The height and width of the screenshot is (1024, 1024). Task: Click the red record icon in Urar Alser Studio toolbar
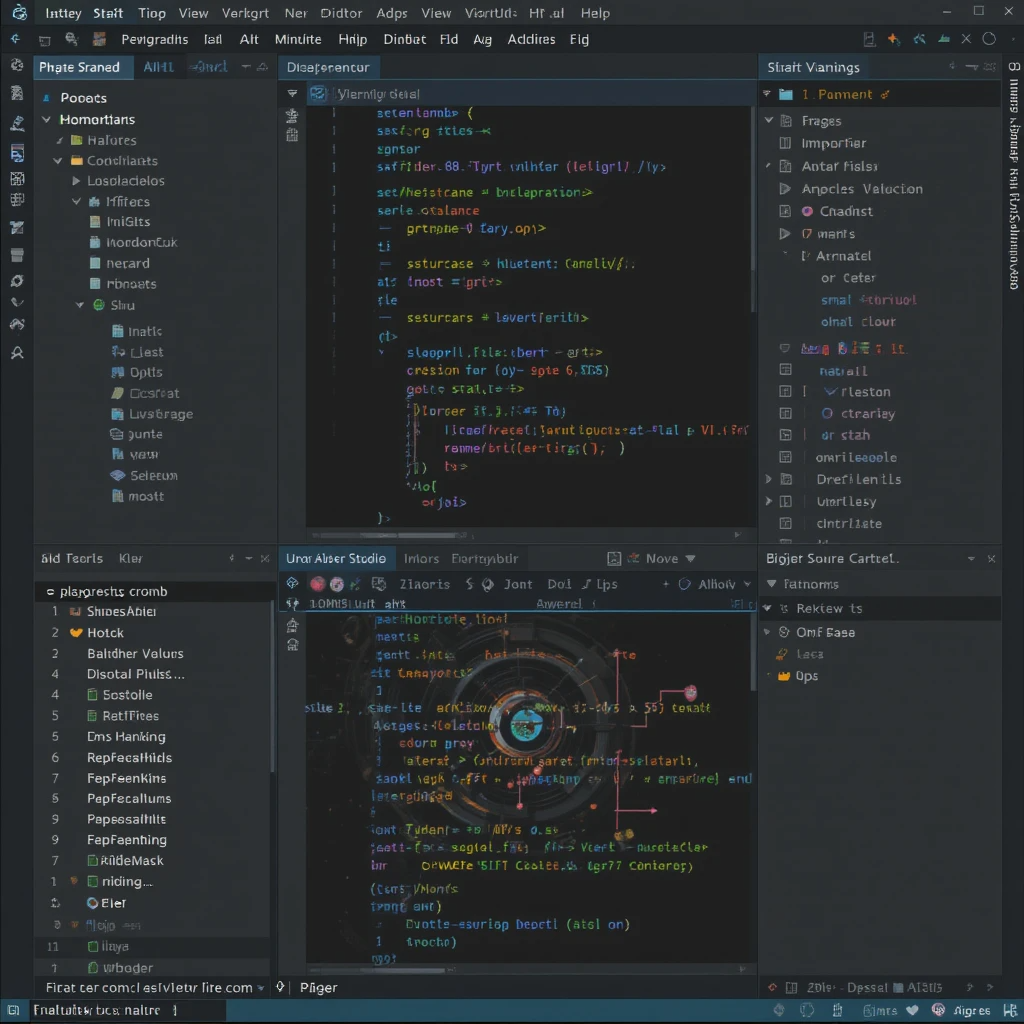(x=317, y=585)
